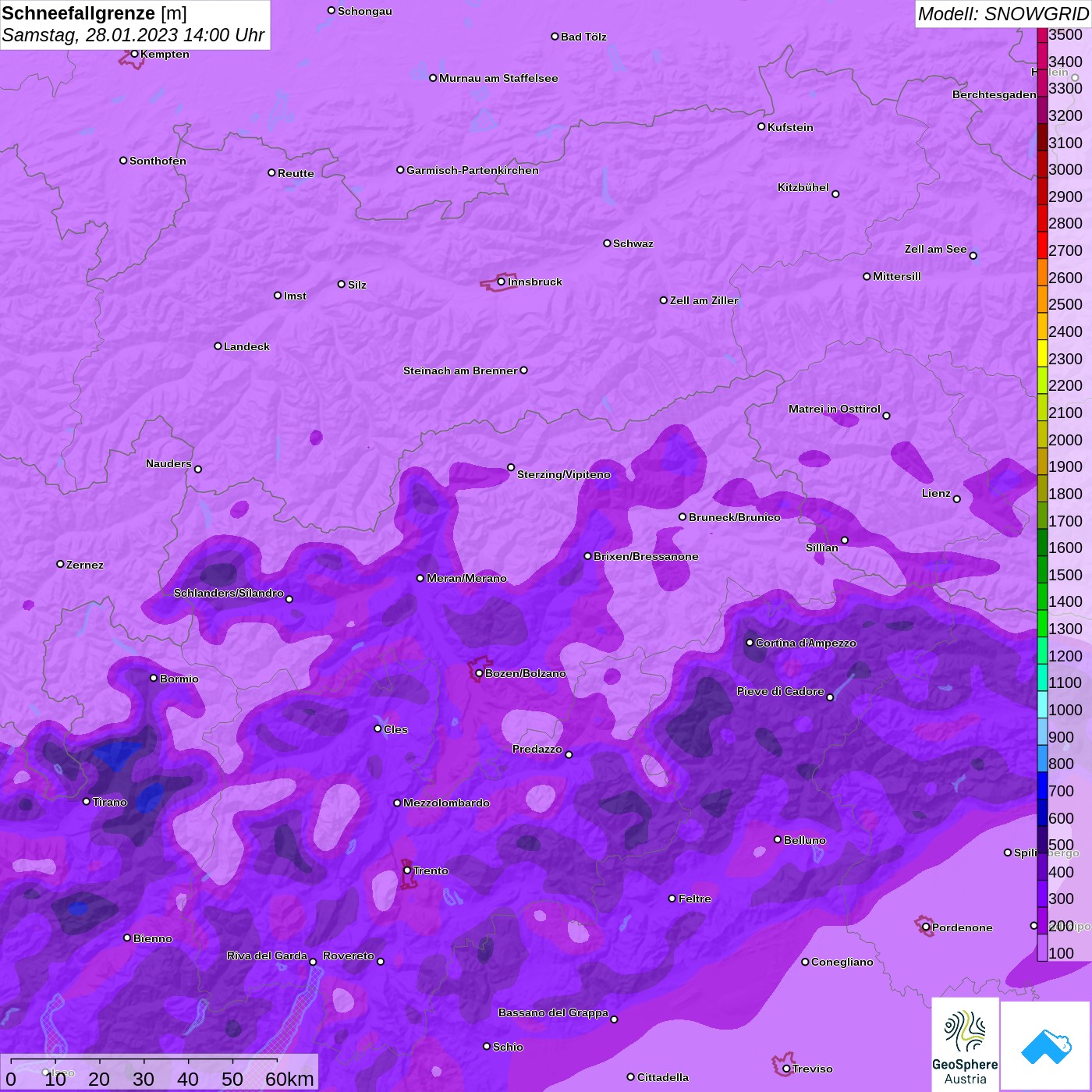Click the Conegliano label
The height and width of the screenshot is (1092, 1092).
pyautogui.click(x=842, y=962)
